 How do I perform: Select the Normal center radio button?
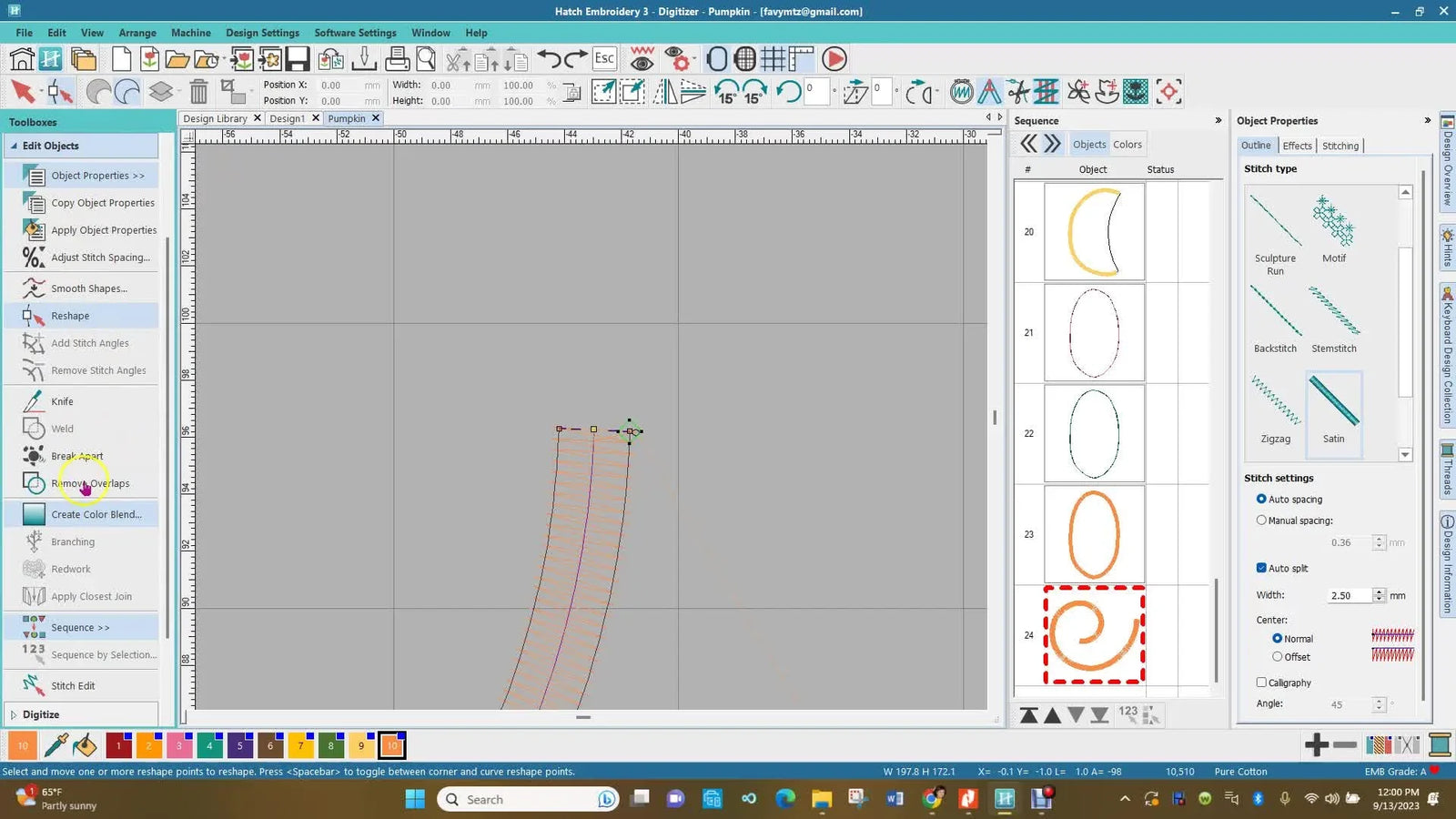click(1277, 639)
